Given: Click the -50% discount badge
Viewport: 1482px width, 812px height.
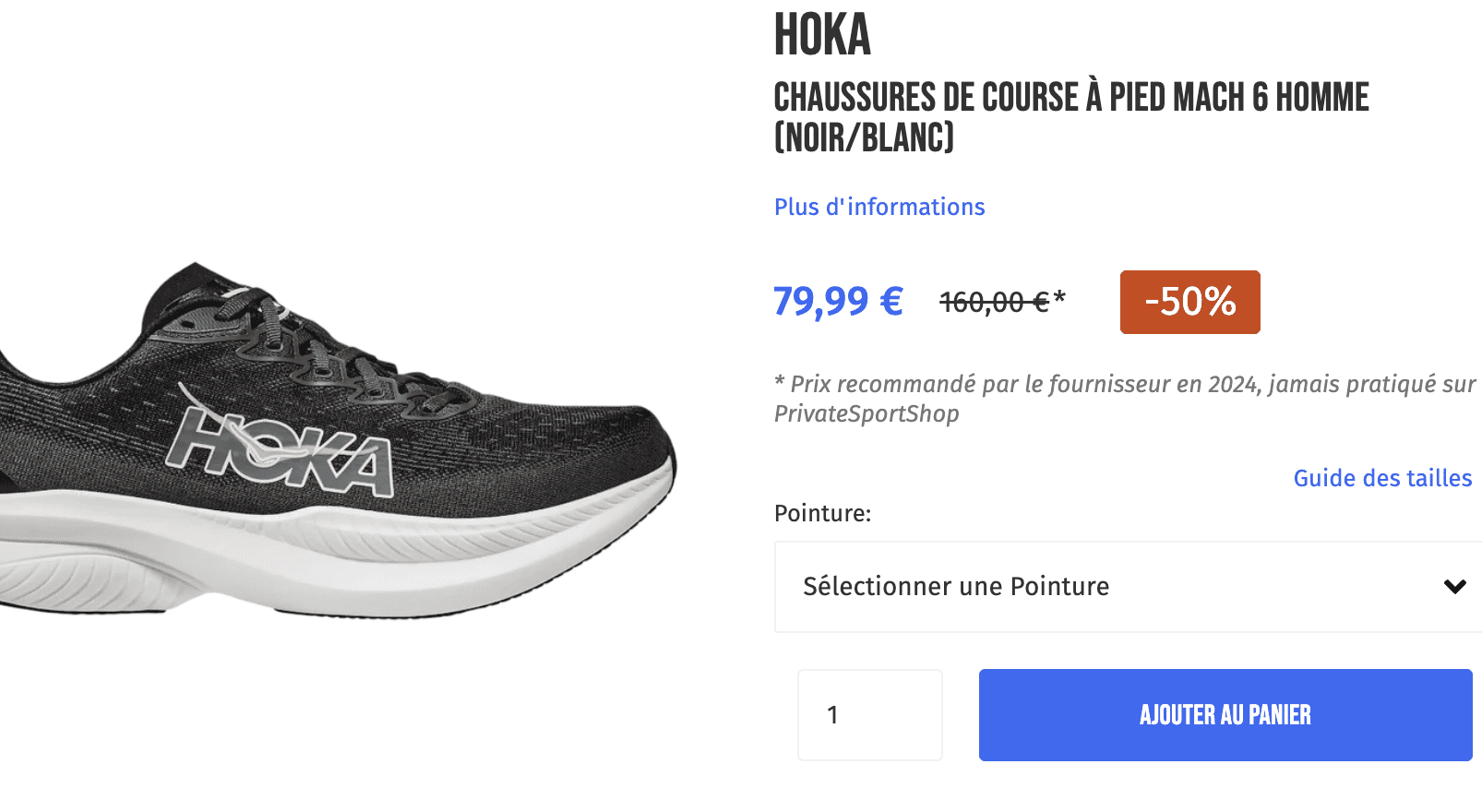Looking at the screenshot, I should point(1189,302).
